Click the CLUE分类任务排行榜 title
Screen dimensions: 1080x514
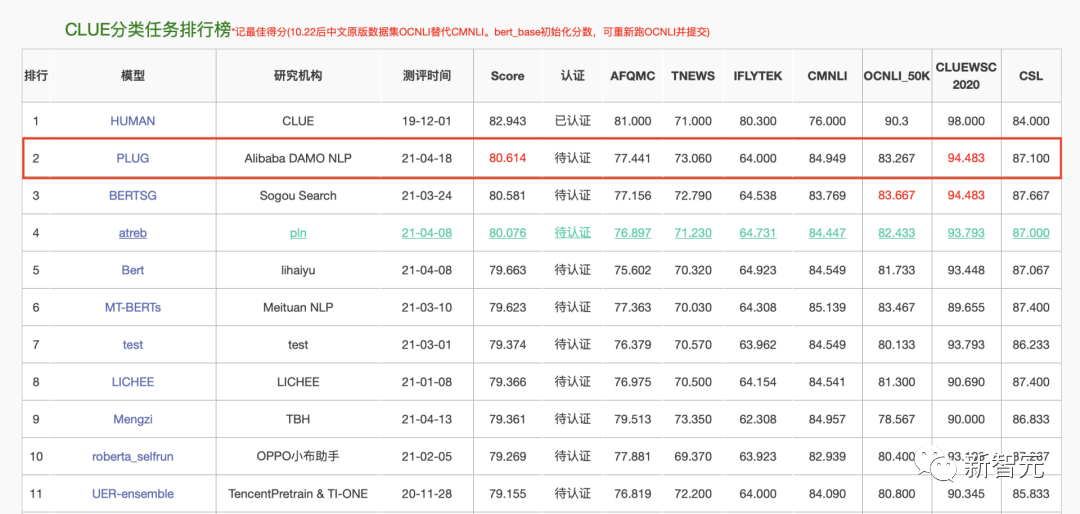click(x=147, y=30)
